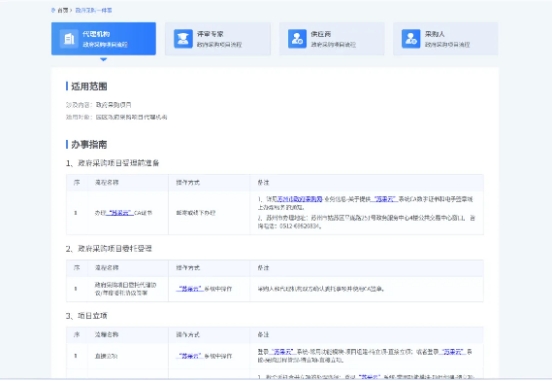Viewport: 554px width, 381px height.
Task: Switch to the 采购人 tab
Action: click(446, 39)
